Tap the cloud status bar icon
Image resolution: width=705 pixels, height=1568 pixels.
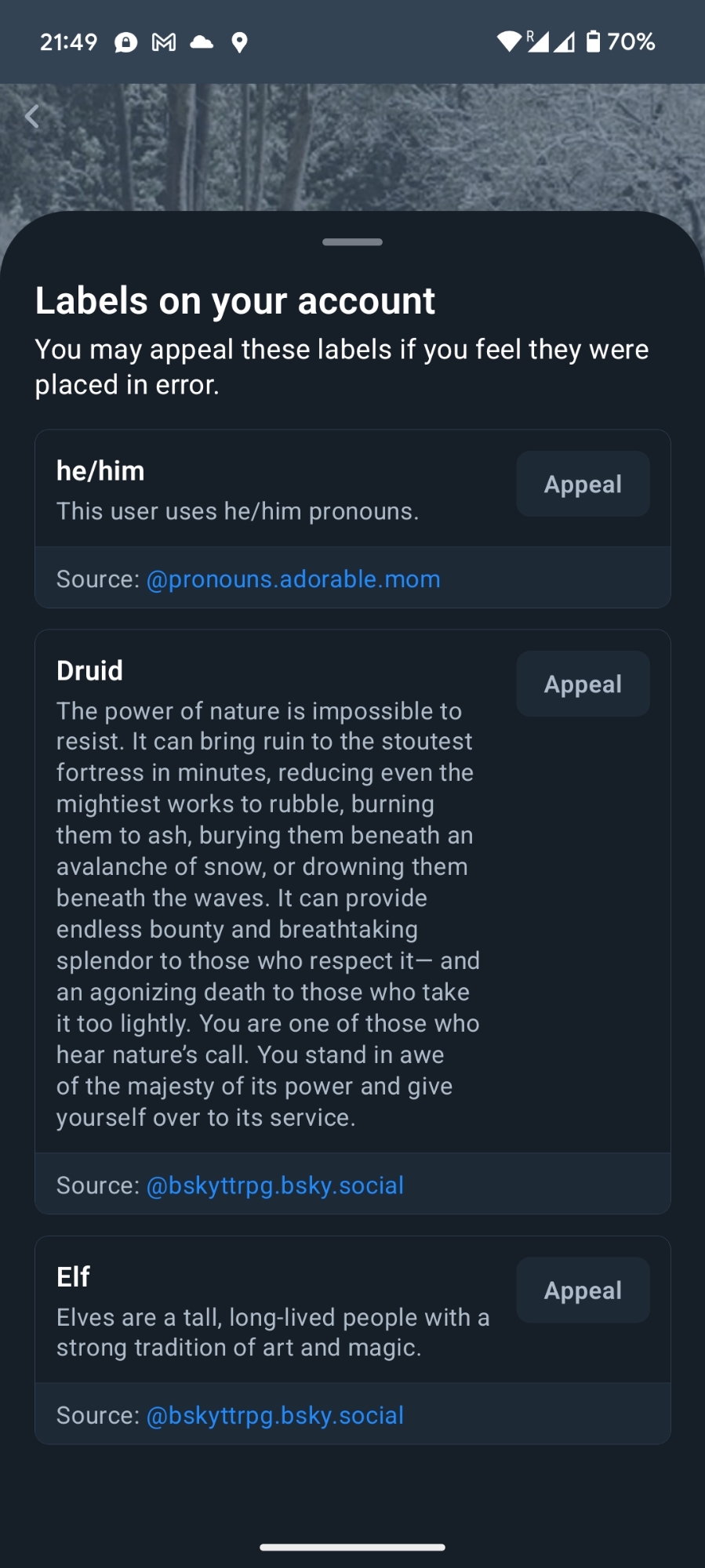click(202, 42)
